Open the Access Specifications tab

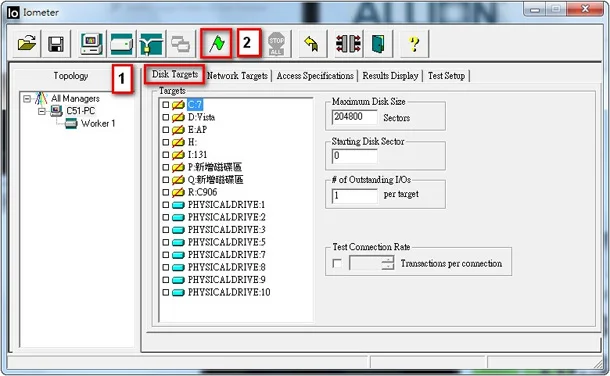tap(315, 76)
